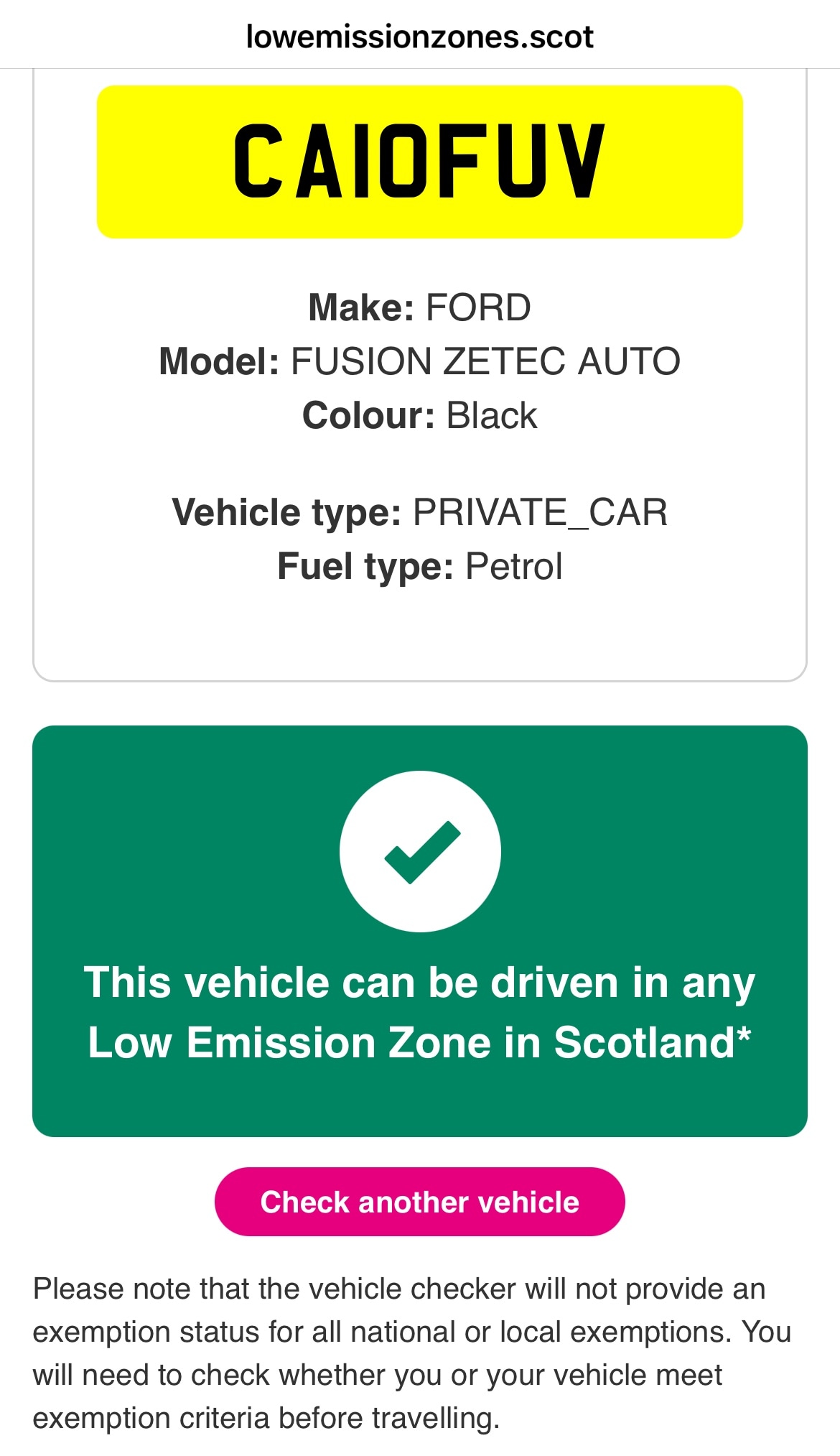Click the bold Fuel type label
This screenshot has width=840, height=1456.
pyautogui.click(x=365, y=566)
